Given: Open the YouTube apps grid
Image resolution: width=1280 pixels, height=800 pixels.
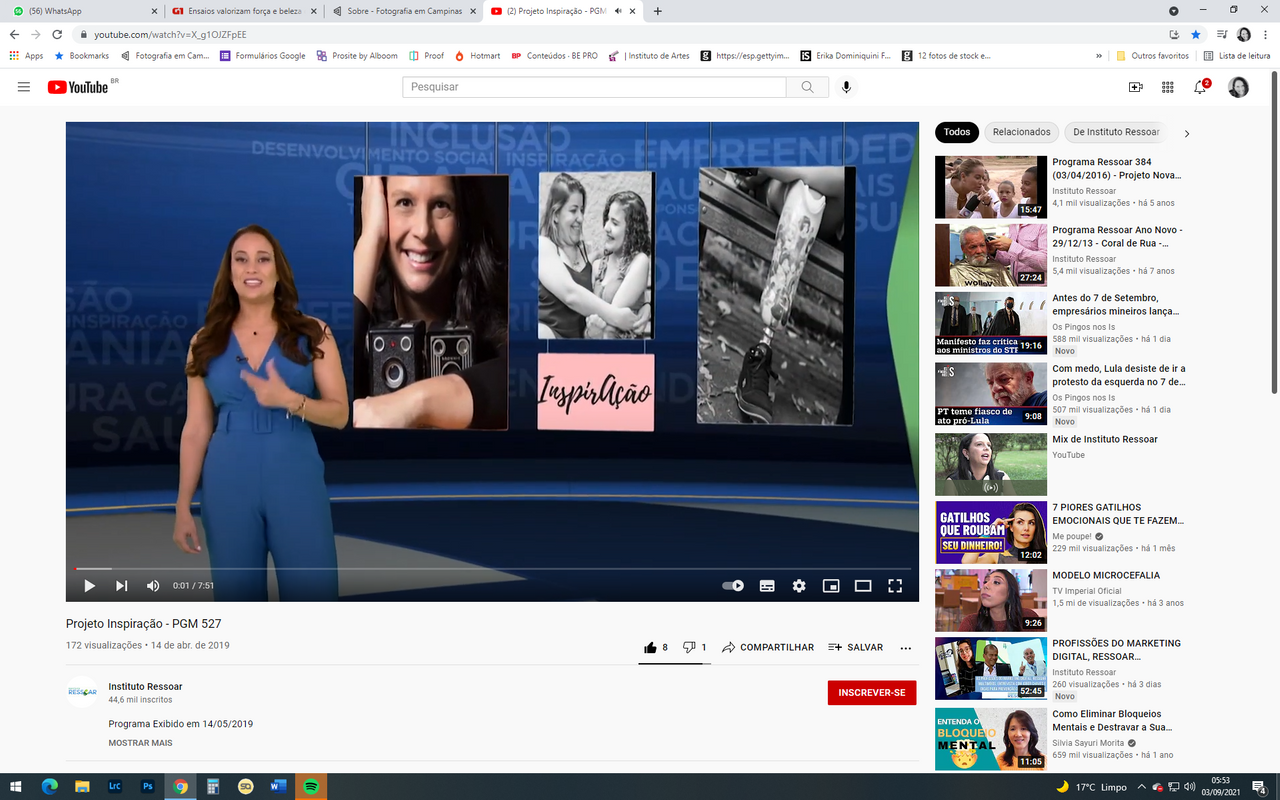Looking at the screenshot, I should pyautogui.click(x=1167, y=87).
